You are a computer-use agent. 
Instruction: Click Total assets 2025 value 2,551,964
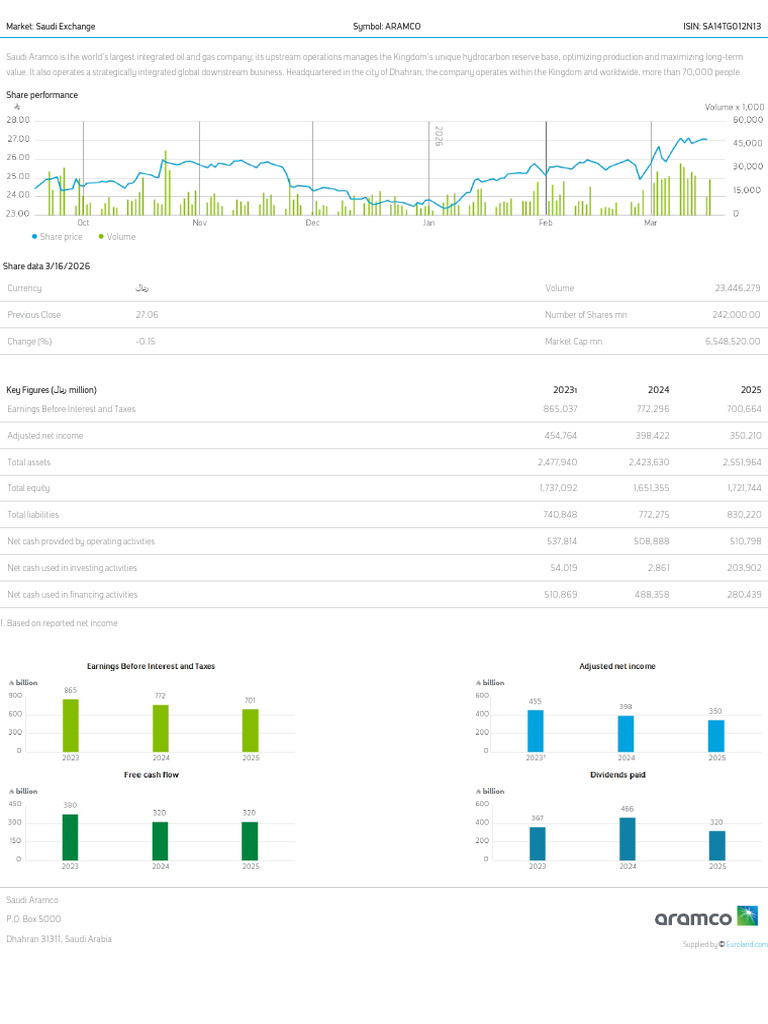[x=742, y=462]
